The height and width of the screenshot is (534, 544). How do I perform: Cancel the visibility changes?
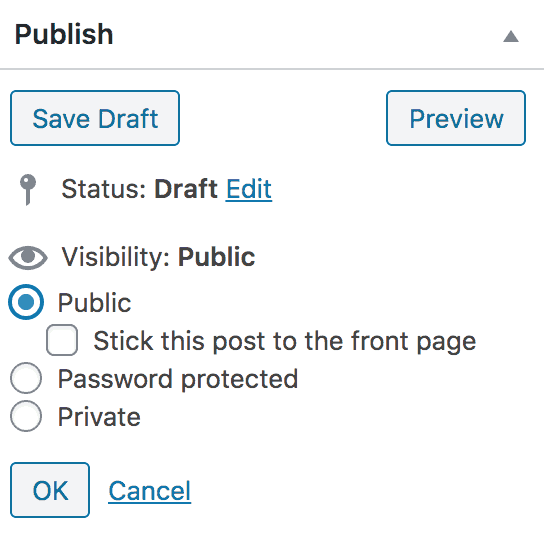click(x=150, y=491)
